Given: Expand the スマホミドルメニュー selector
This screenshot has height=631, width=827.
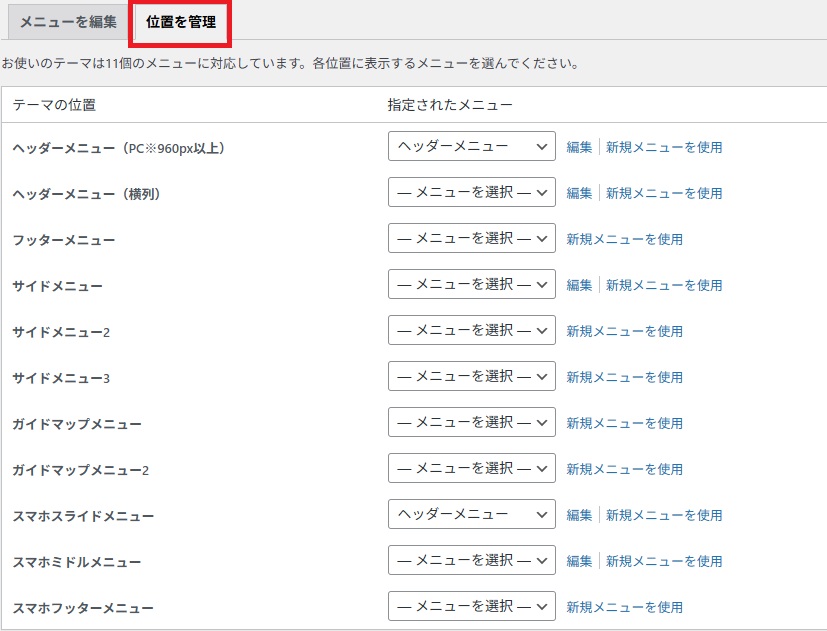Looking at the screenshot, I should click(472, 560).
